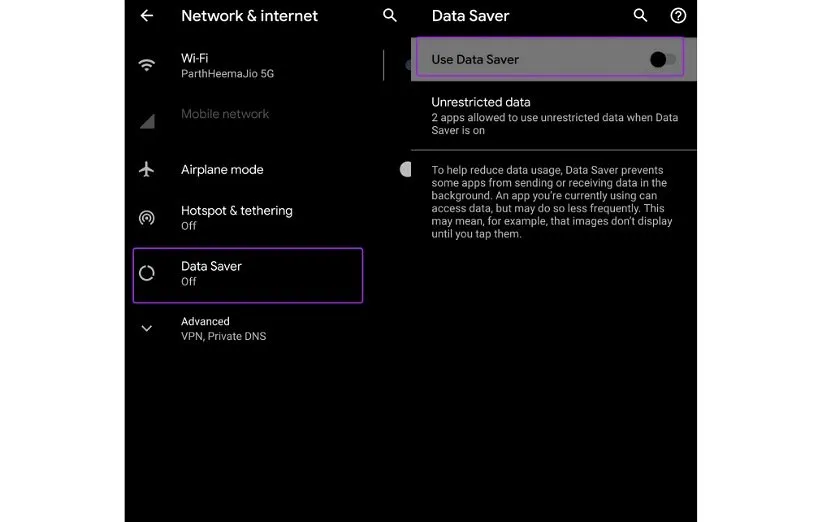Tap the back arrow in Network & internet
822x522 pixels.
(x=147, y=16)
